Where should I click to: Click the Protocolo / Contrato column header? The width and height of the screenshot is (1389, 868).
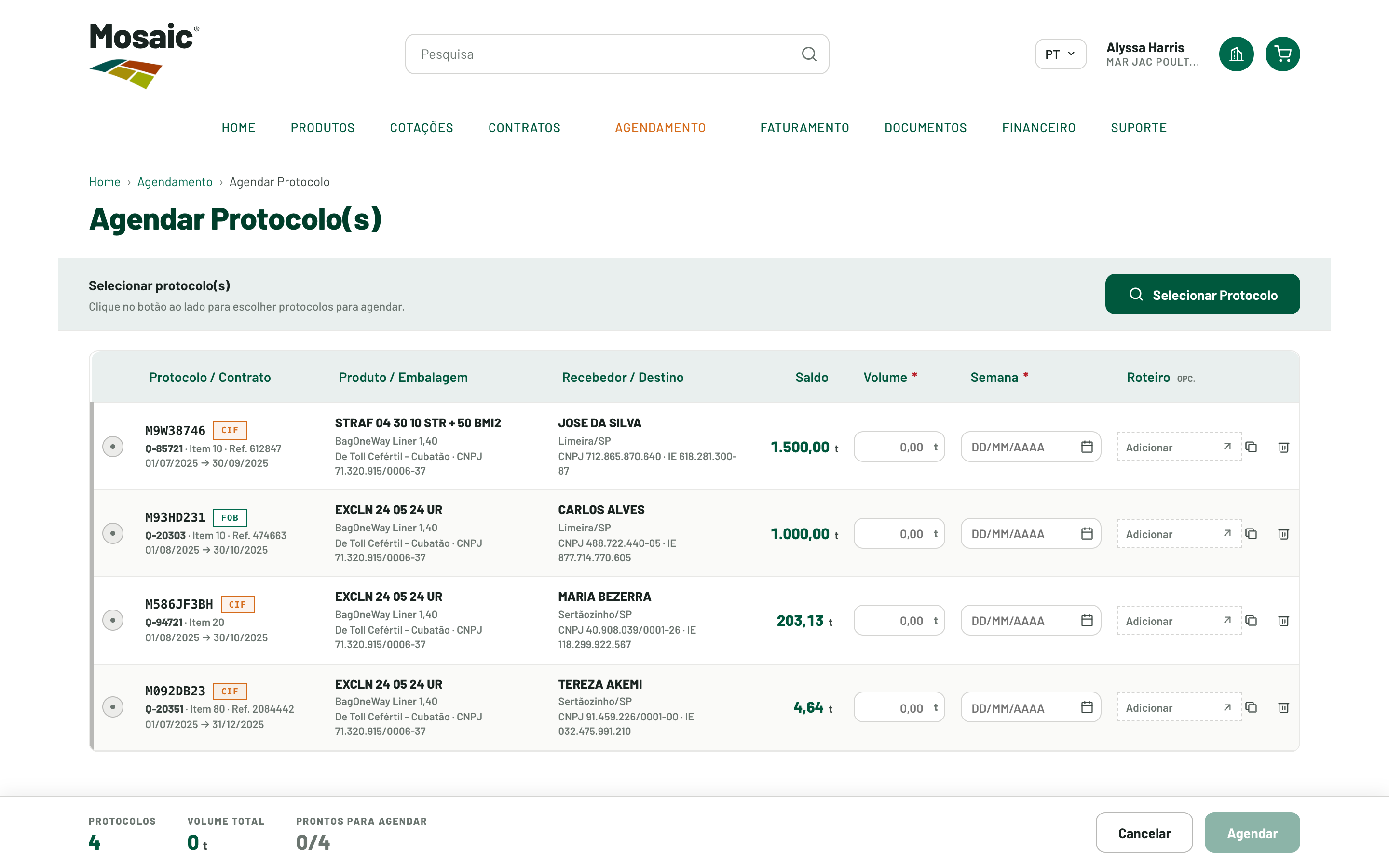209,377
